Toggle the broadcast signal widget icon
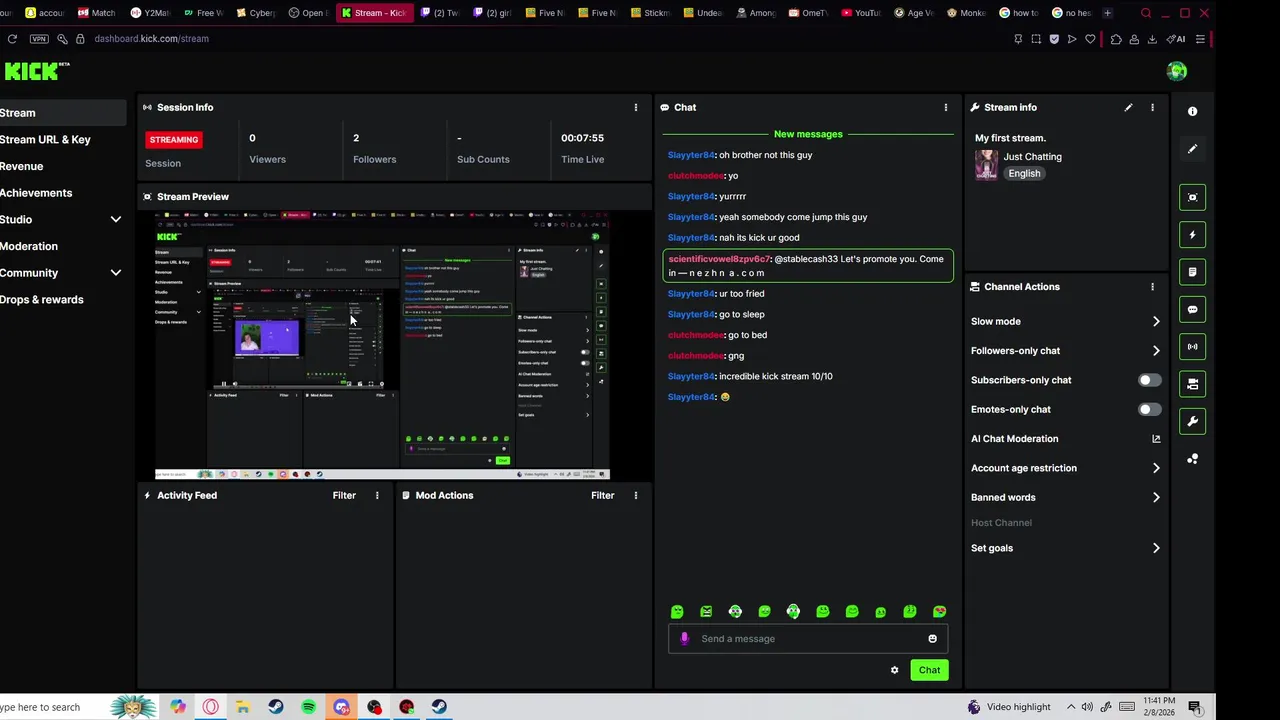The image size is (1280, 720). [1192, 347]
